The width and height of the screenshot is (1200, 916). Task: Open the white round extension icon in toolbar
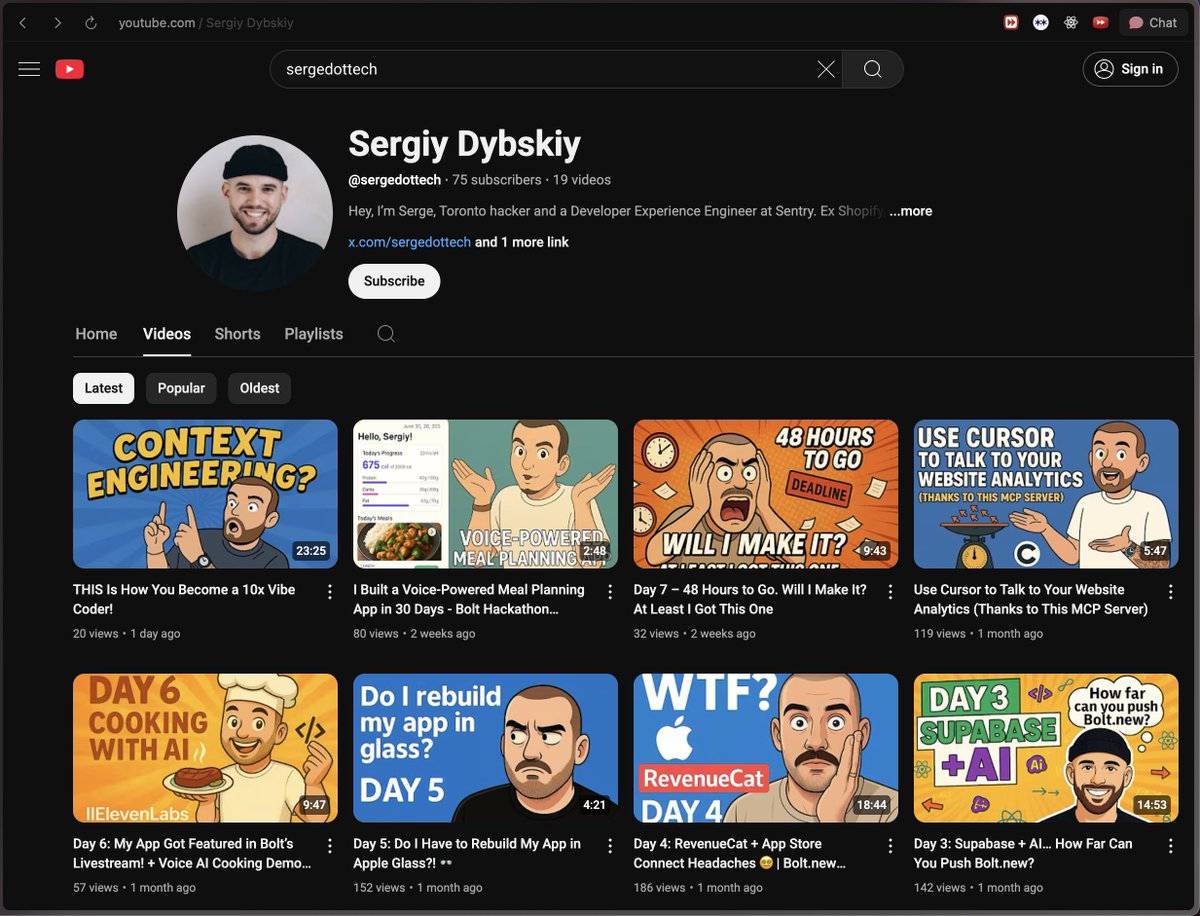tap(1041, 22)
